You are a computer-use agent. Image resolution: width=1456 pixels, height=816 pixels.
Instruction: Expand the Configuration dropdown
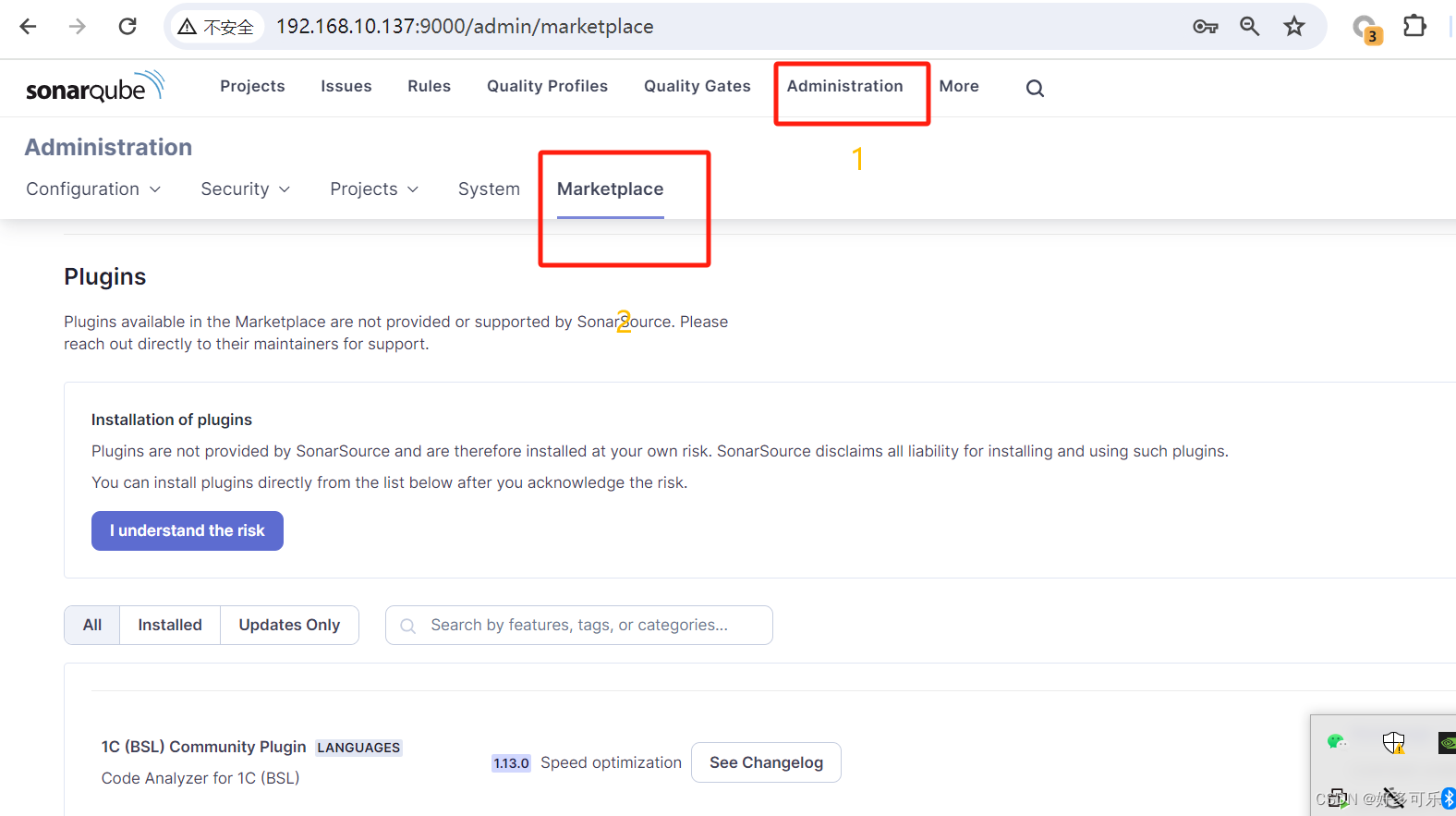[93, 189]
